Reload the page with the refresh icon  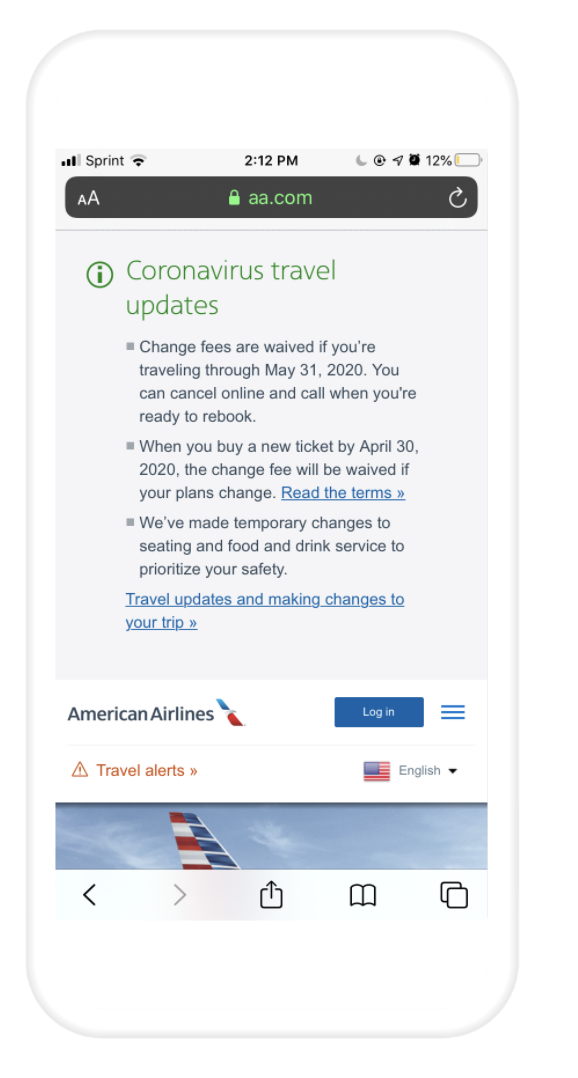(x=457, y=197)
